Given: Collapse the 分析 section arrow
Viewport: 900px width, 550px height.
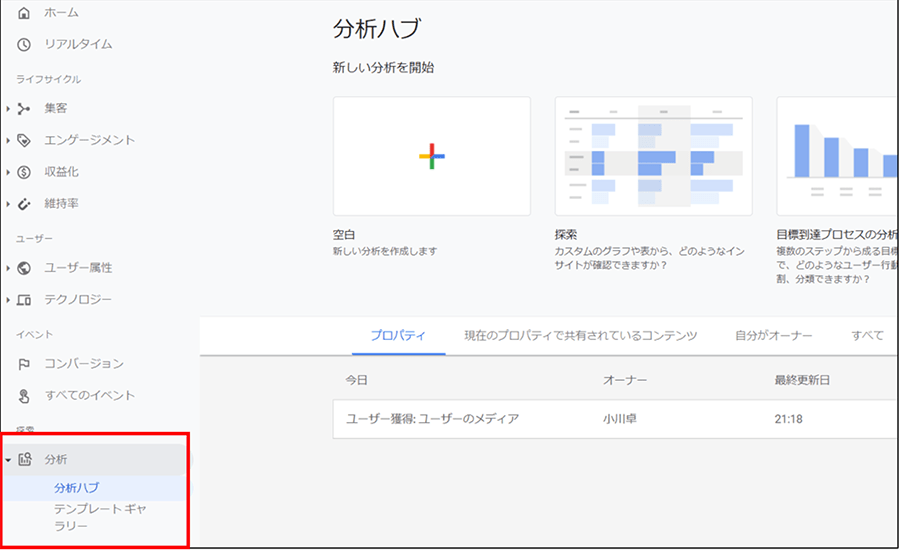Looking at the screenshot, I should [8, 460].
